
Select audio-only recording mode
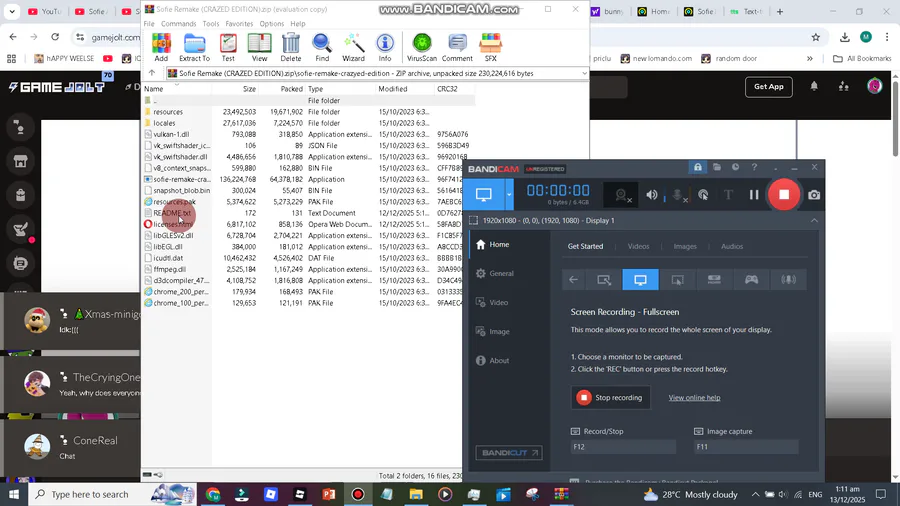788,279
